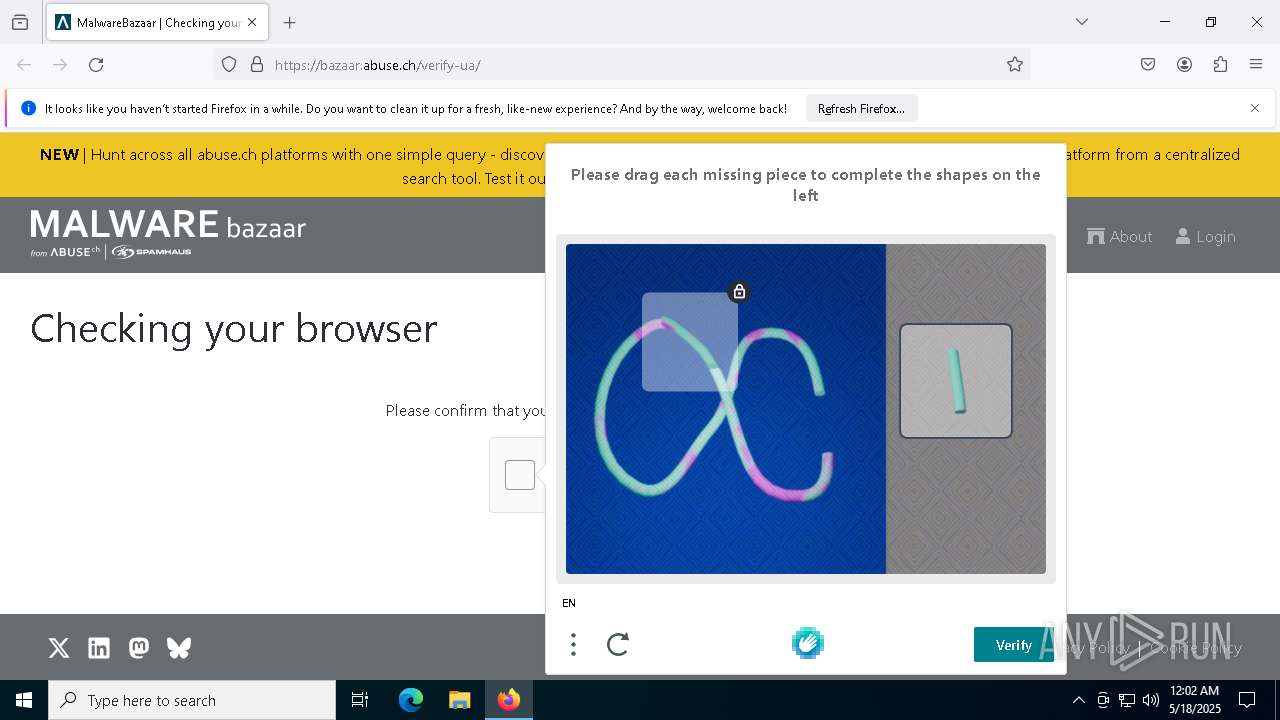Open the Login link
Screen dimensions: 1280x720
1205,237
